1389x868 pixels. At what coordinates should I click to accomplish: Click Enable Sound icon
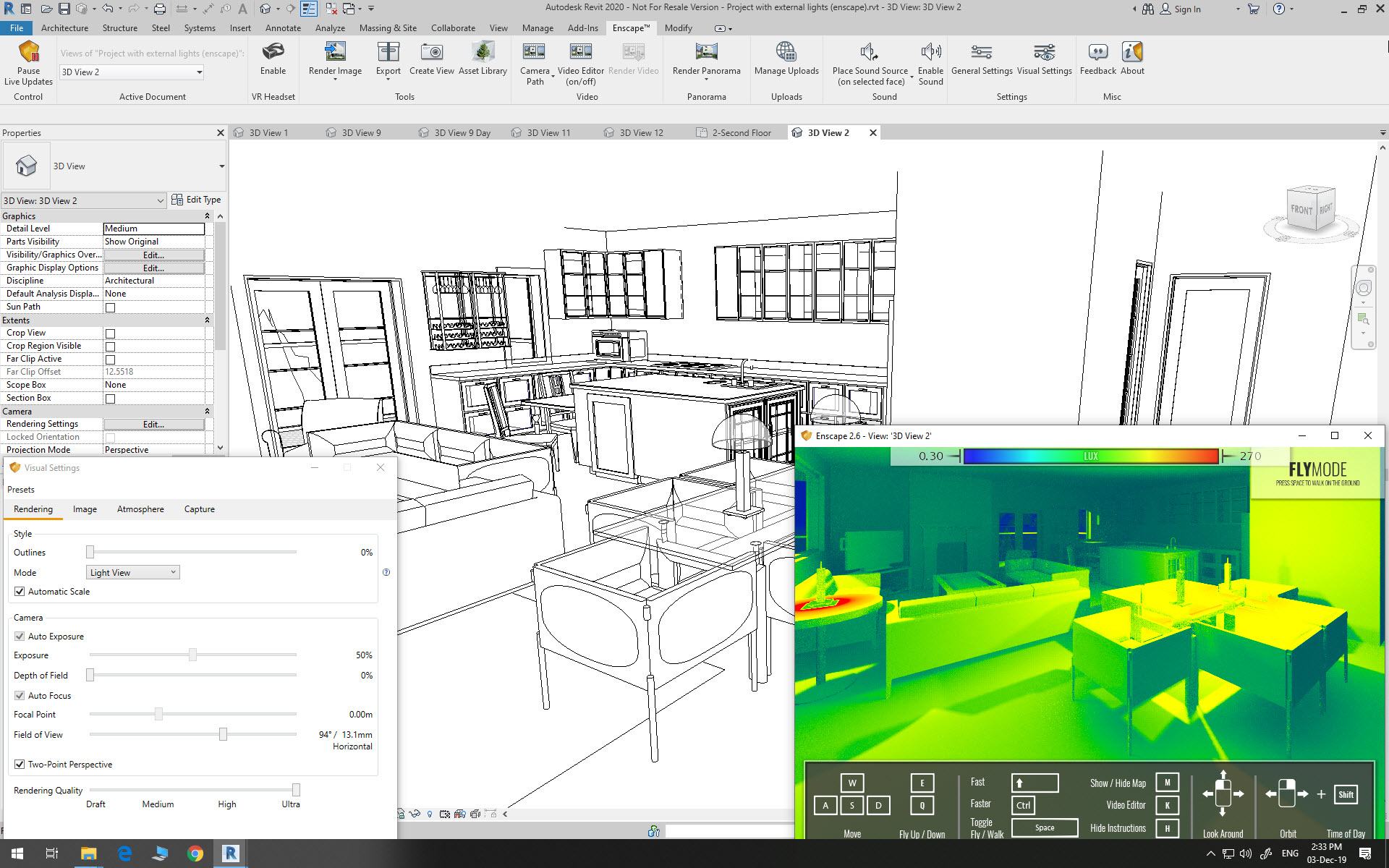(930, 52)
